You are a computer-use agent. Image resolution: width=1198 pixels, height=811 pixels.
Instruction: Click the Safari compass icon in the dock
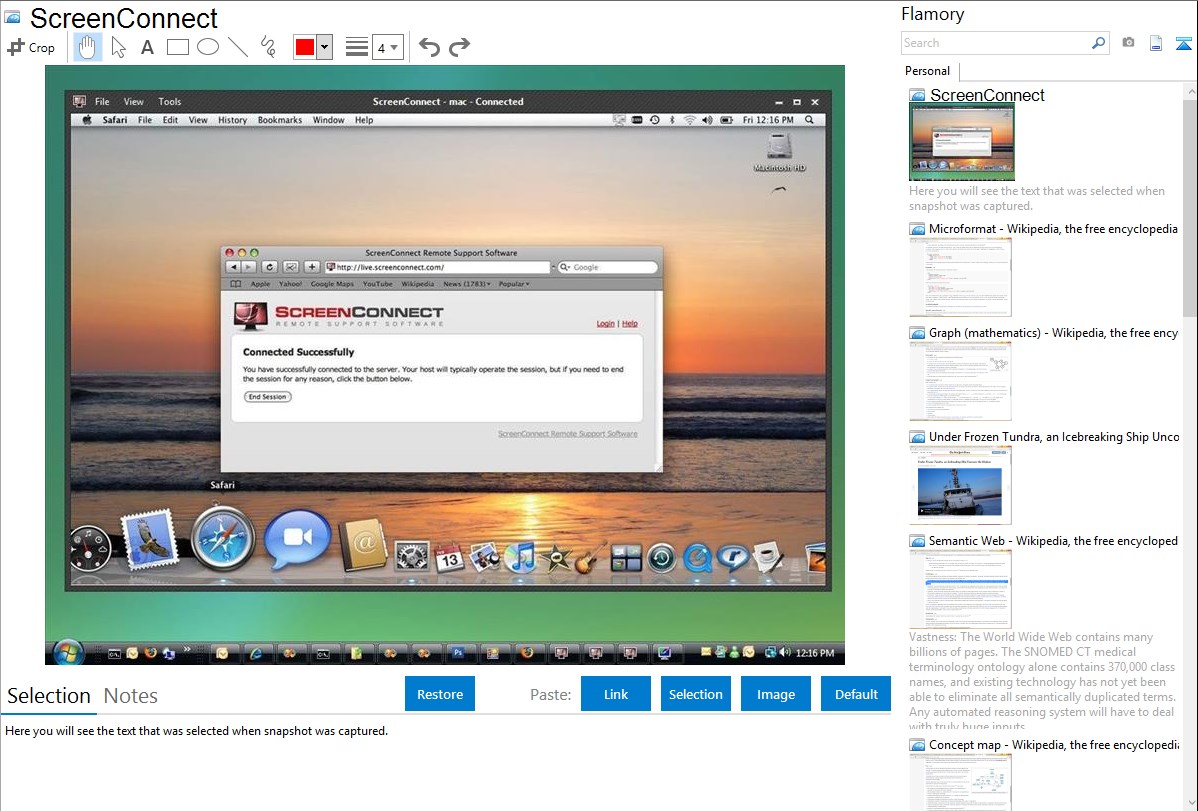222,538
